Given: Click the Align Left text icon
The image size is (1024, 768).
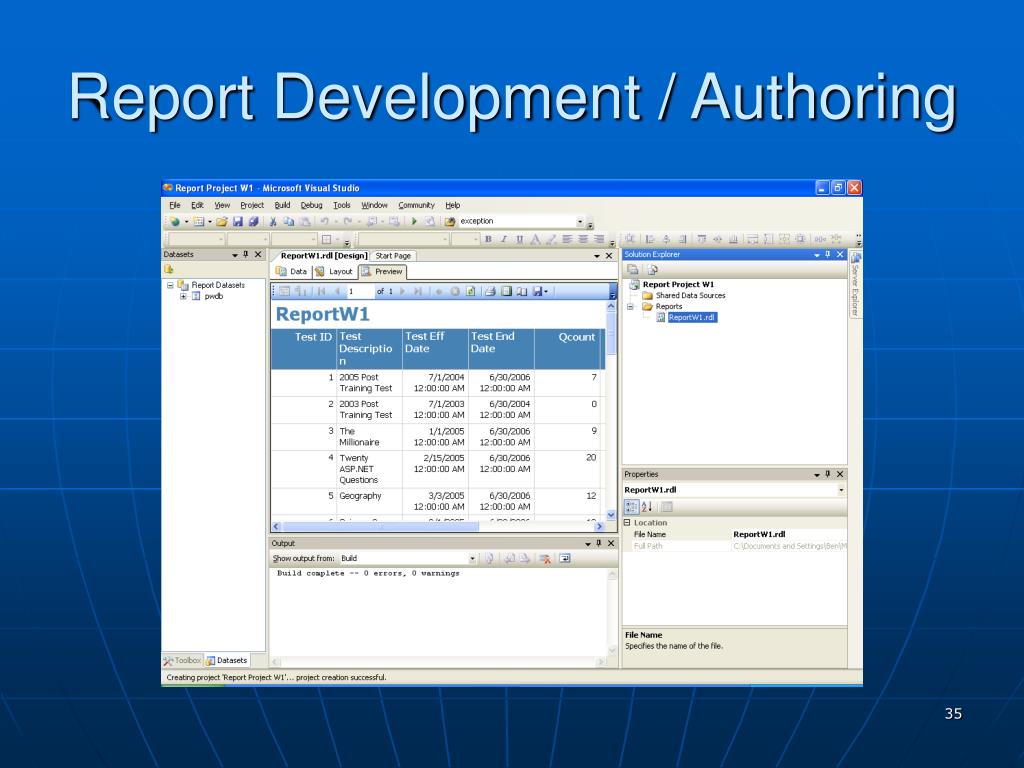Looking at the screenshot, I should tap(567, 239).
